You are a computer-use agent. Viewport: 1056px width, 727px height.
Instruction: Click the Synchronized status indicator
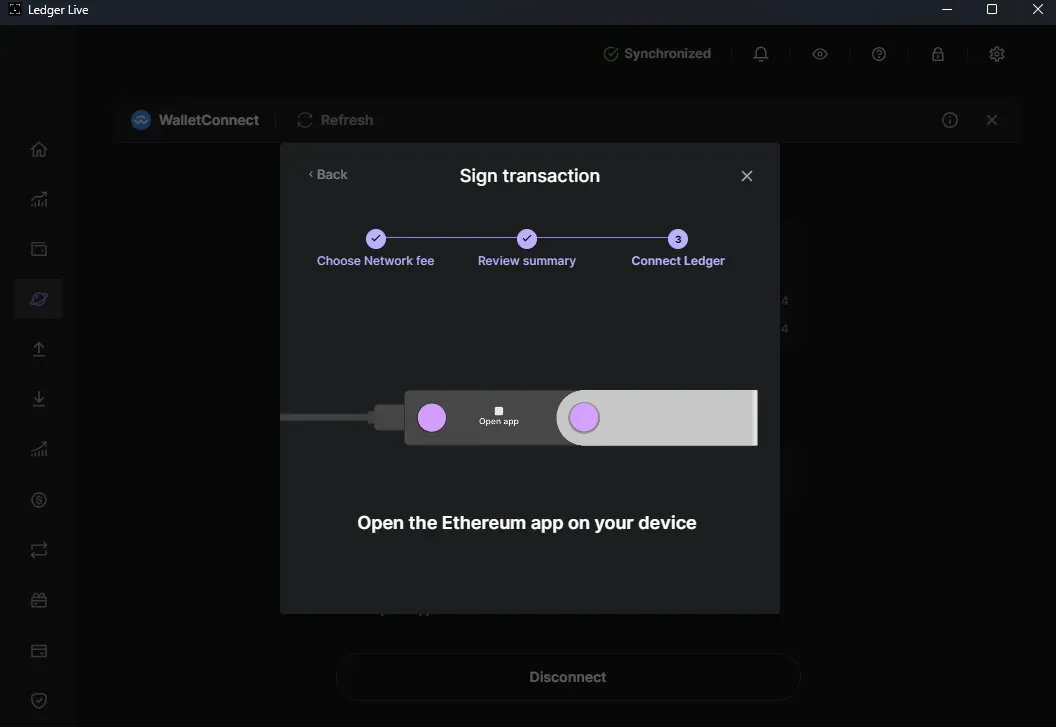657,54
